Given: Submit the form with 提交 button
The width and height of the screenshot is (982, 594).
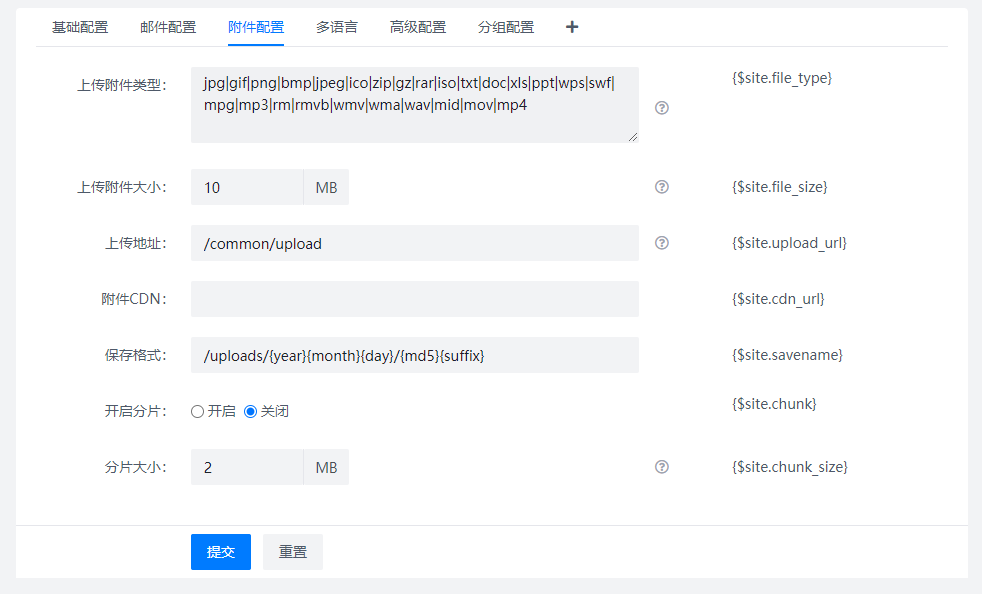Looking at the screenshot, I should coord(220,552).
